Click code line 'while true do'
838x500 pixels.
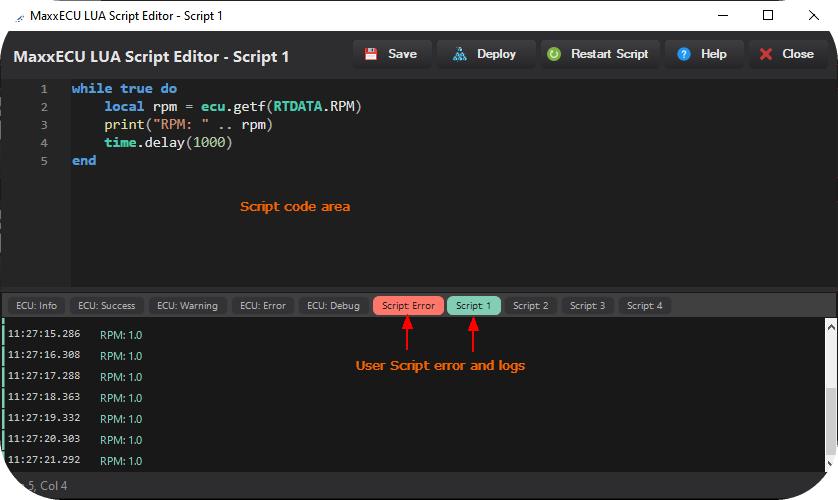click(x=125, y=89)
